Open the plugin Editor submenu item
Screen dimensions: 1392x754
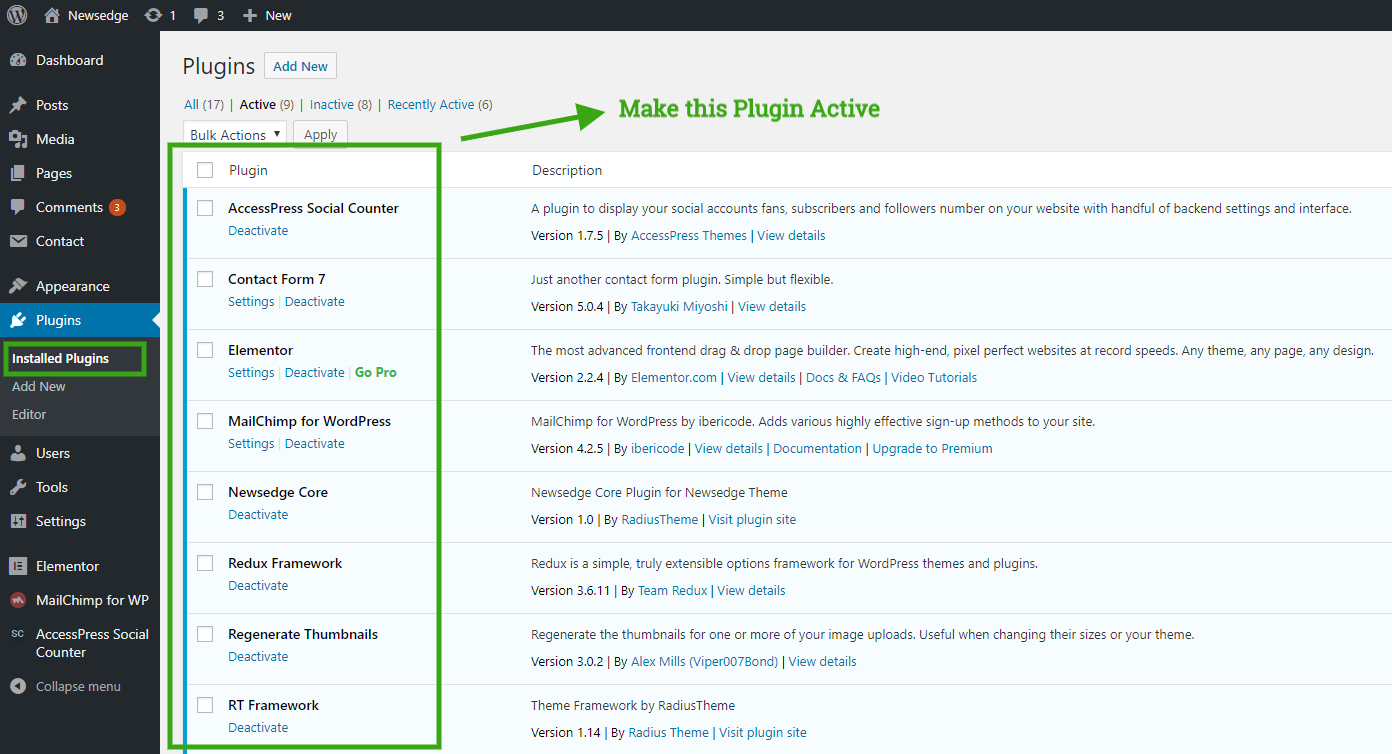click(29, 414)
